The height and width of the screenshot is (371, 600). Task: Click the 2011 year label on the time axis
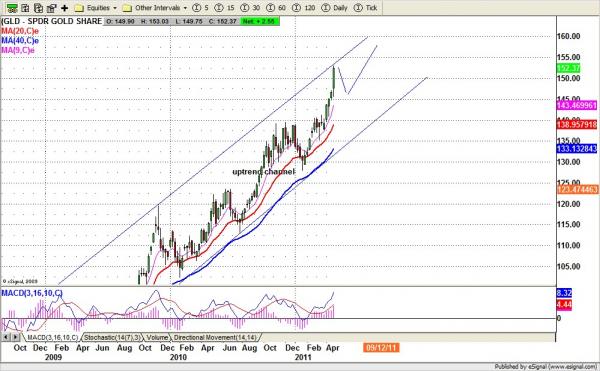(x=303, y=357)
